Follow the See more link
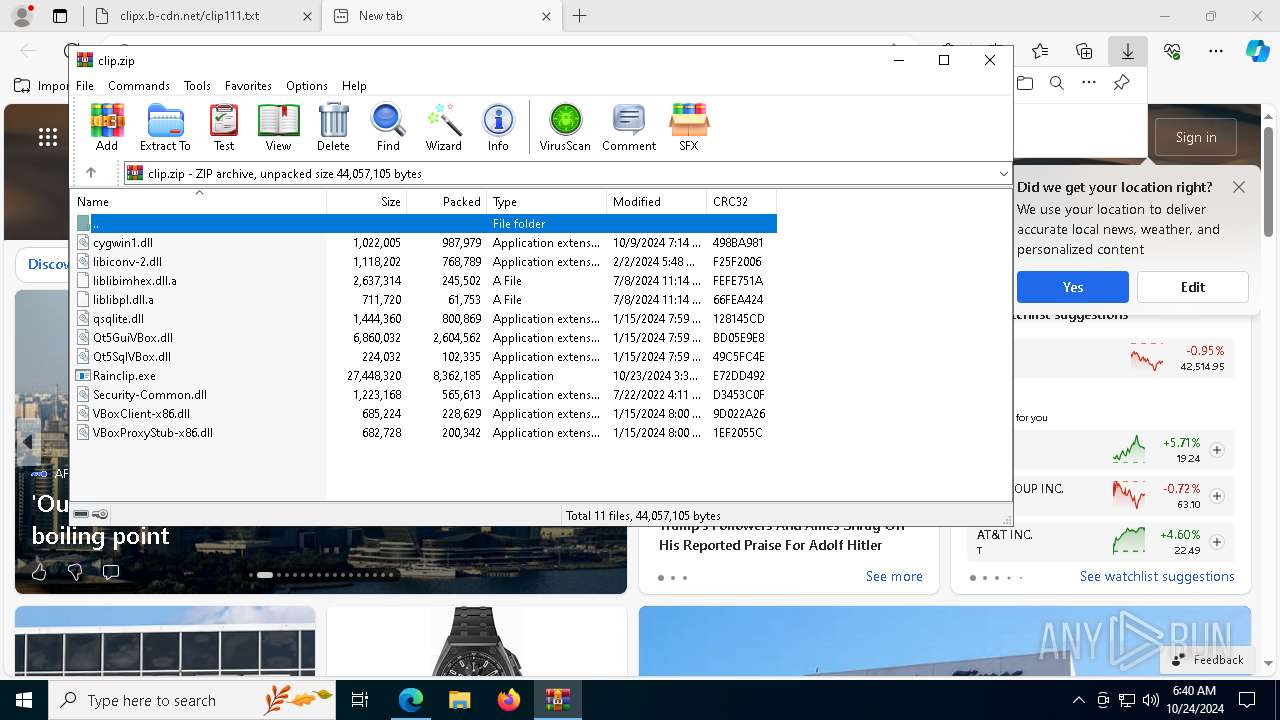This screenshot has height=720, width=1280. (x=894, y=576)
